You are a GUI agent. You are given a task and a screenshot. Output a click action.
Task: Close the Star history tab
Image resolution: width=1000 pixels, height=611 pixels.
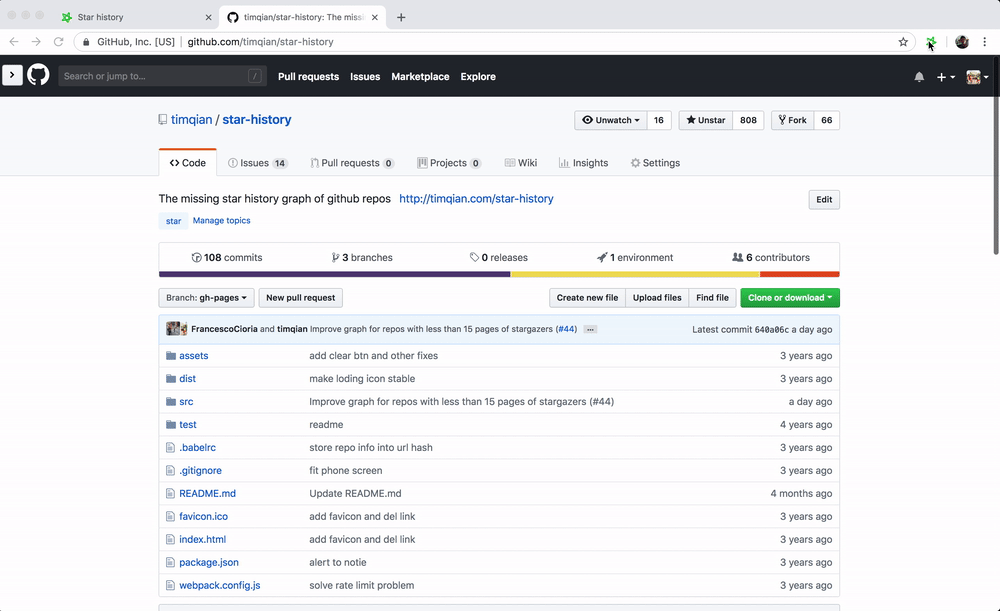[209, 17]
